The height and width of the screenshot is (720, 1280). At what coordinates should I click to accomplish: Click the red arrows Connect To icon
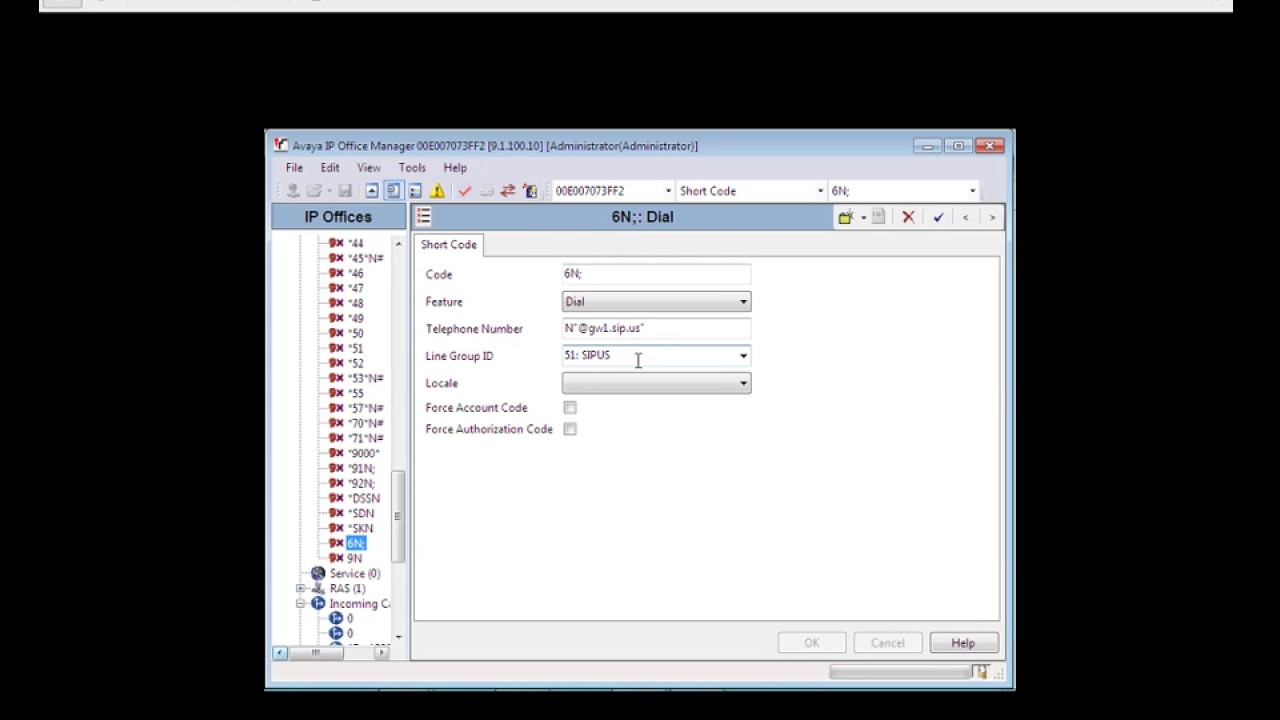tap(508, 191)
